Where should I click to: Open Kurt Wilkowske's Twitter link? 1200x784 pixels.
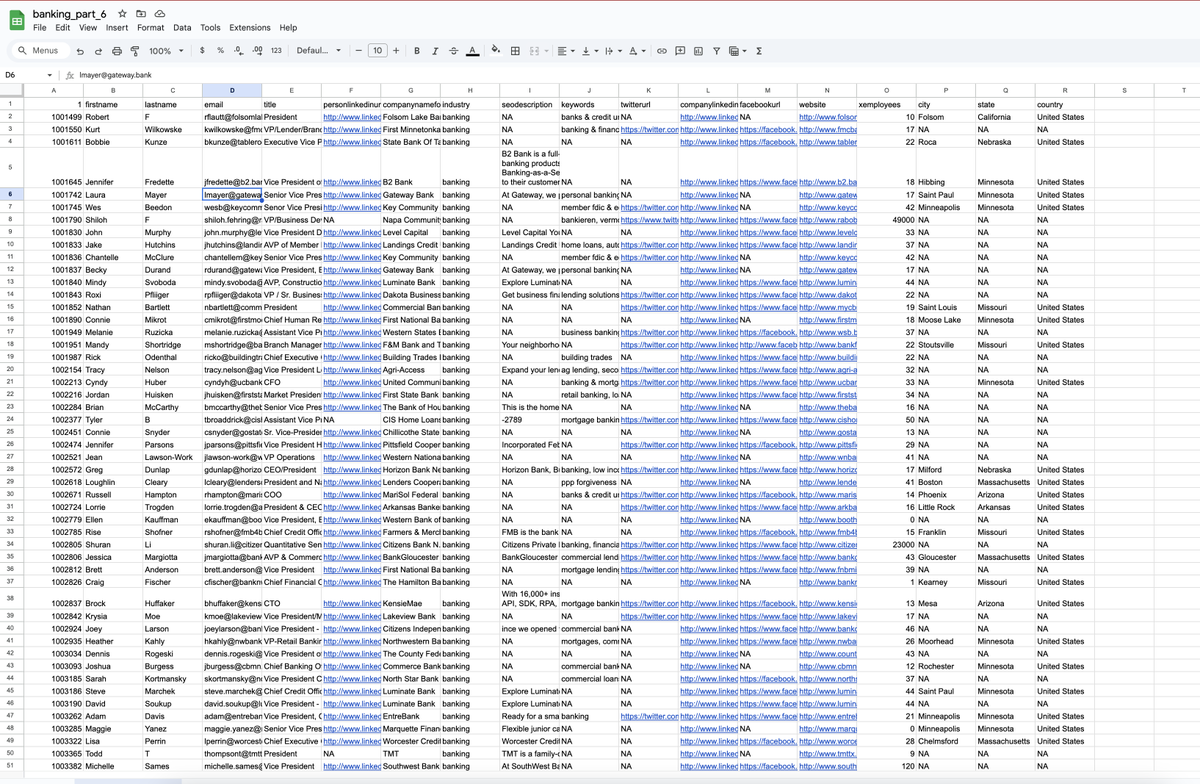(648, 130)
